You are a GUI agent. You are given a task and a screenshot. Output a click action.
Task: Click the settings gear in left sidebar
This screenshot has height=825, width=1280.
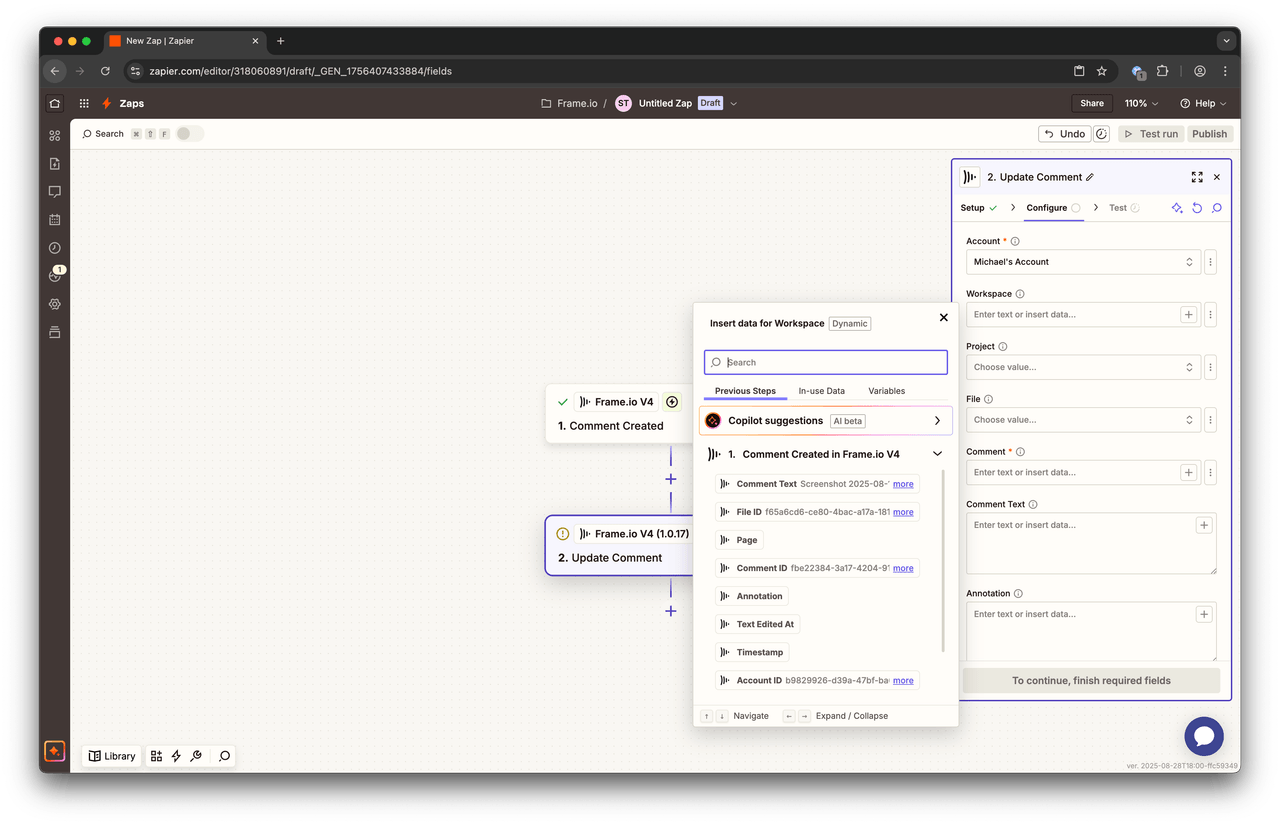(55, 304)
